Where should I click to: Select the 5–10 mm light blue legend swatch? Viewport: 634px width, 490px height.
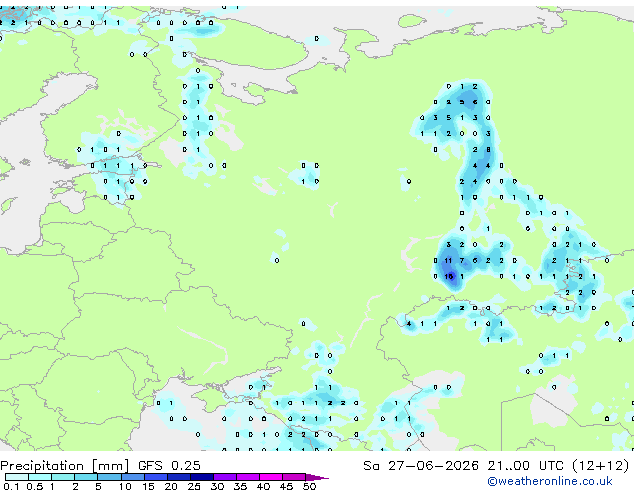click(x=110, y=477)
